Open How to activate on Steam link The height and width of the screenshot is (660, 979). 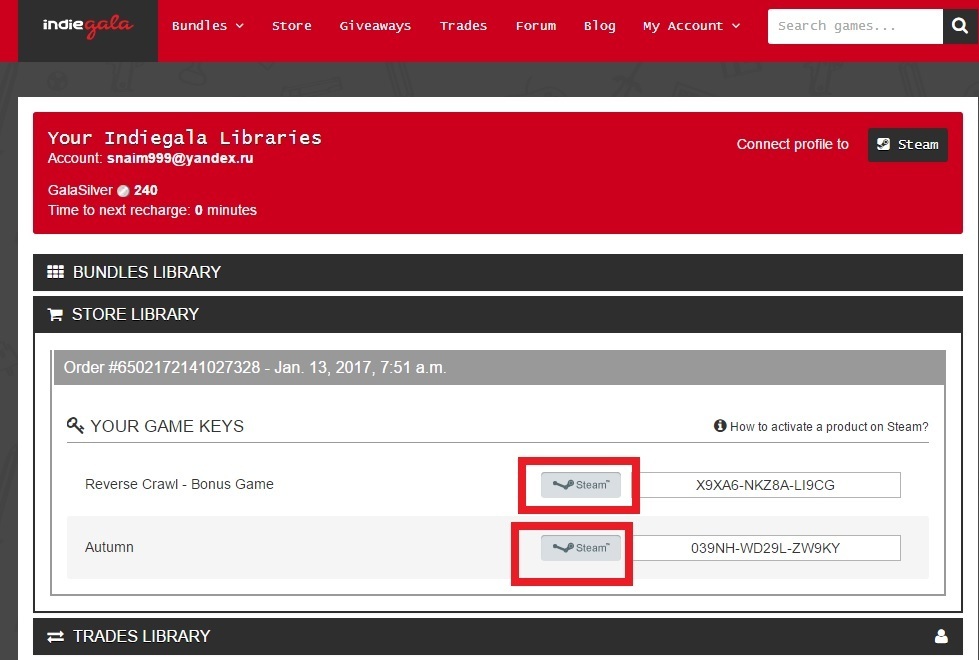coord(828,426)
